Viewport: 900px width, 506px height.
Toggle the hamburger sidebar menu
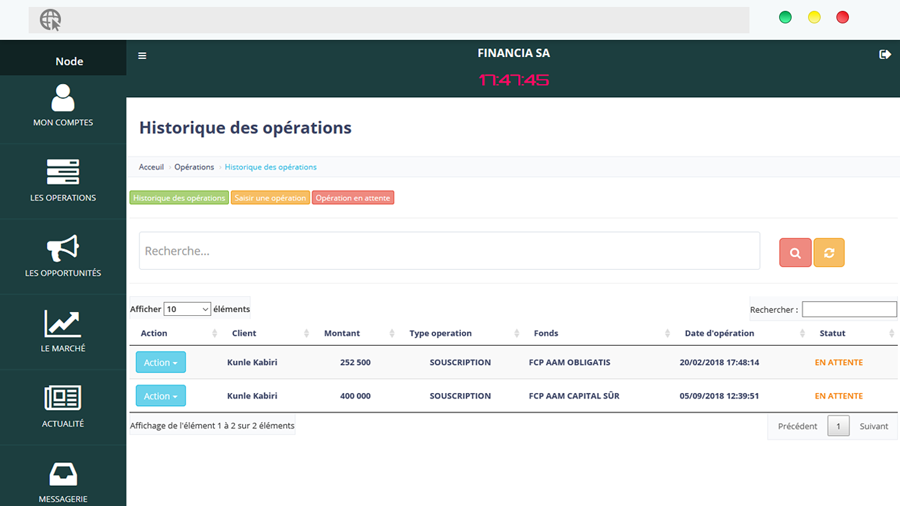pos(142,56)
